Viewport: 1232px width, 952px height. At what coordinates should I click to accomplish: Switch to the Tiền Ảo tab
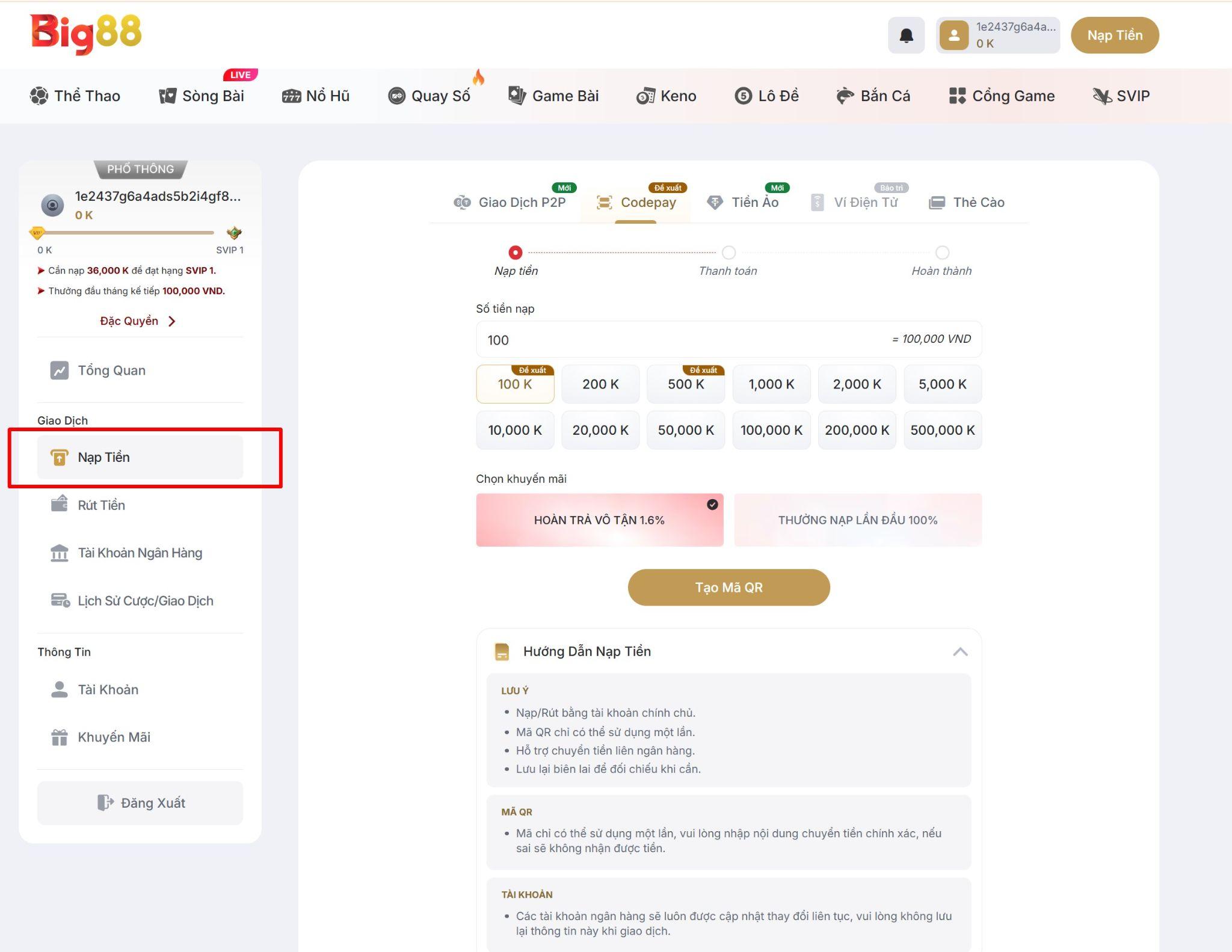coord(743,203)
